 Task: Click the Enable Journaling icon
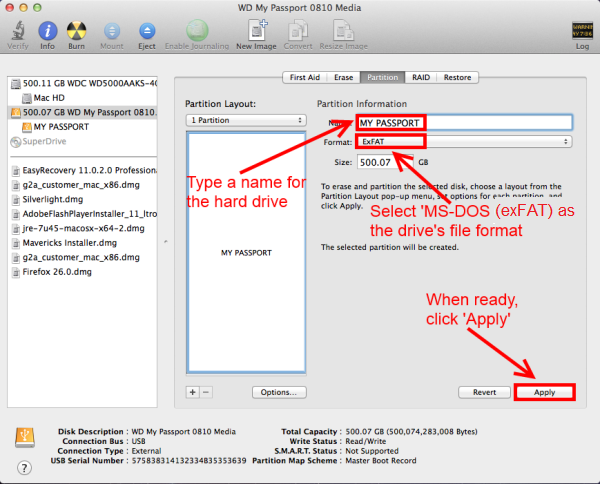tap(197, 30)
